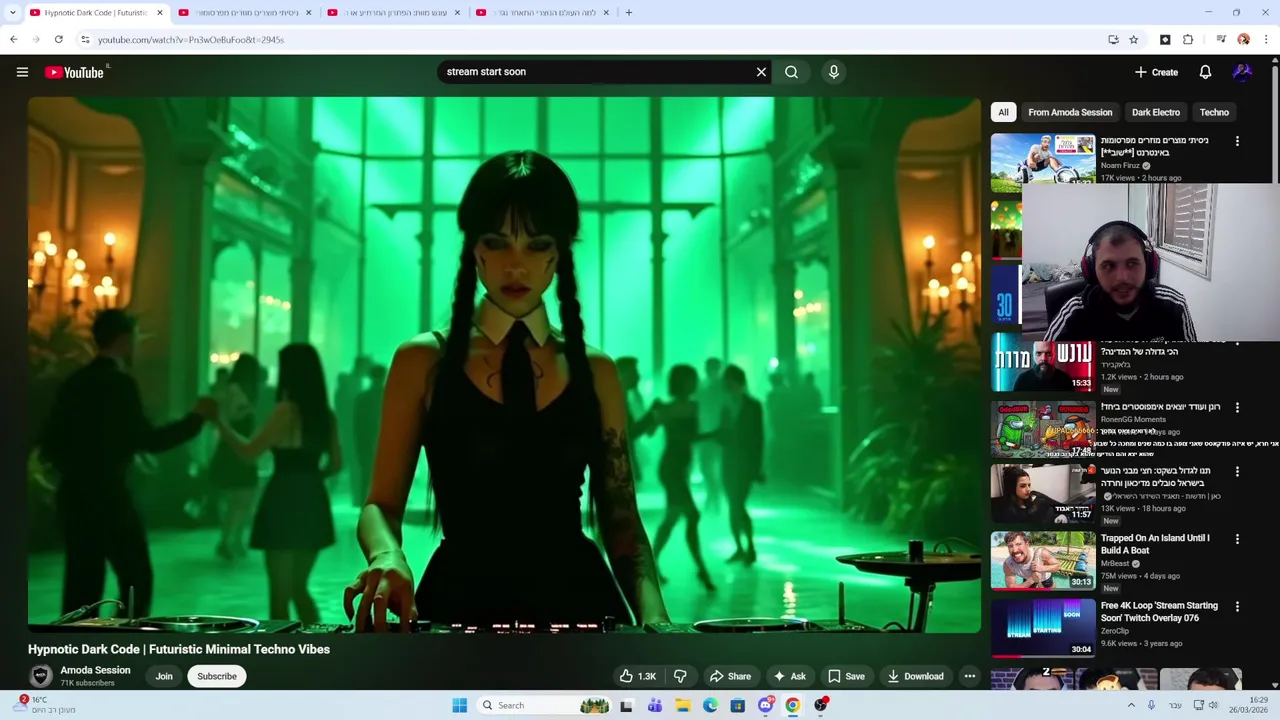Dislike the video with thumbs down
Image resolution: width=1280 pixels, height=720 pixels.
pos(680,676)
